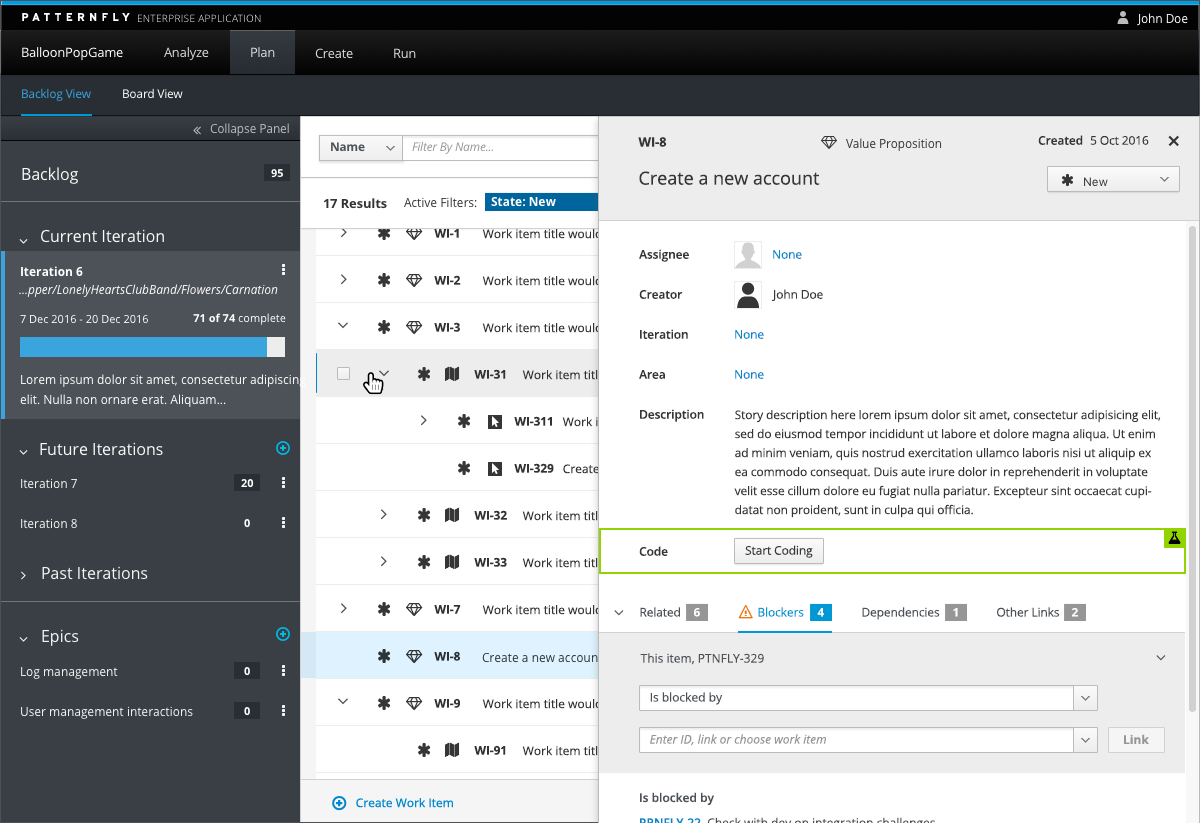The height and width of the screenshot is (823, 1200).
Task: Click the book type icon of WI-31
Action: [452, 374]
